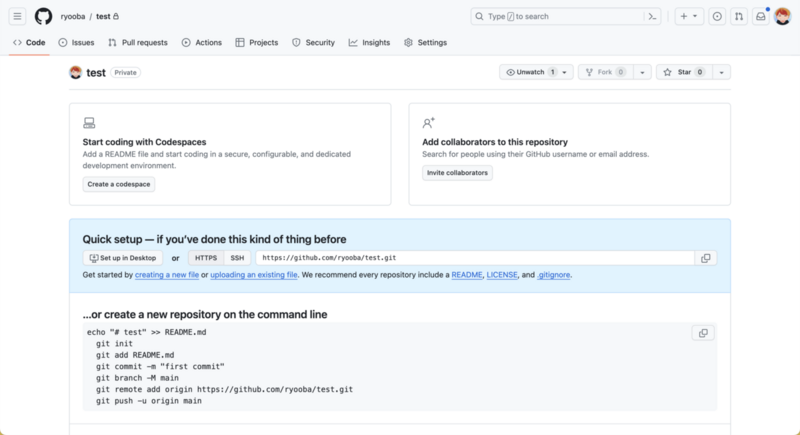Screen dimensions: 800x435
Task: Click the search magnifier icon
Action: (x=479, y=16)
